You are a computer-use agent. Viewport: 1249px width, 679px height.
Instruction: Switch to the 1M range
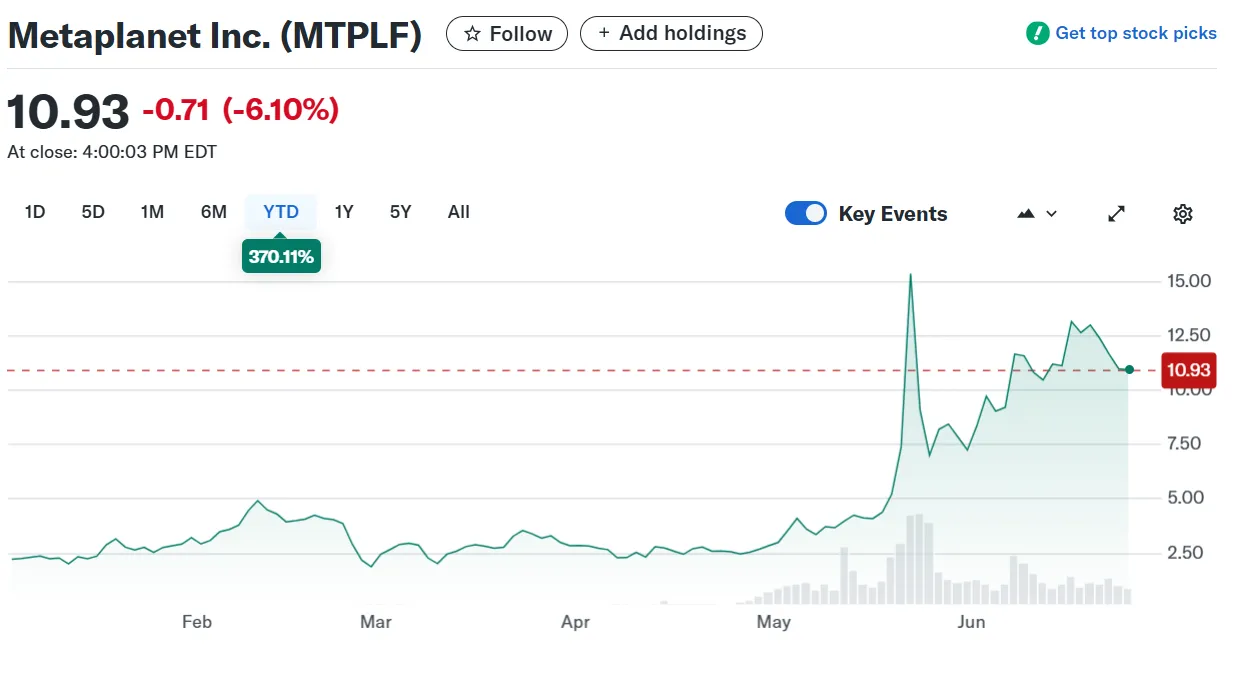[x=152, y=212]
